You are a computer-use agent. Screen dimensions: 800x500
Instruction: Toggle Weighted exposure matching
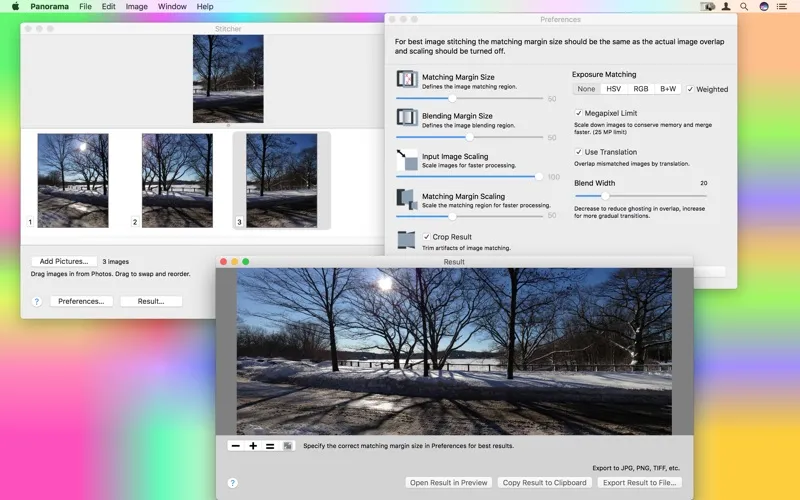coord(690,89)
